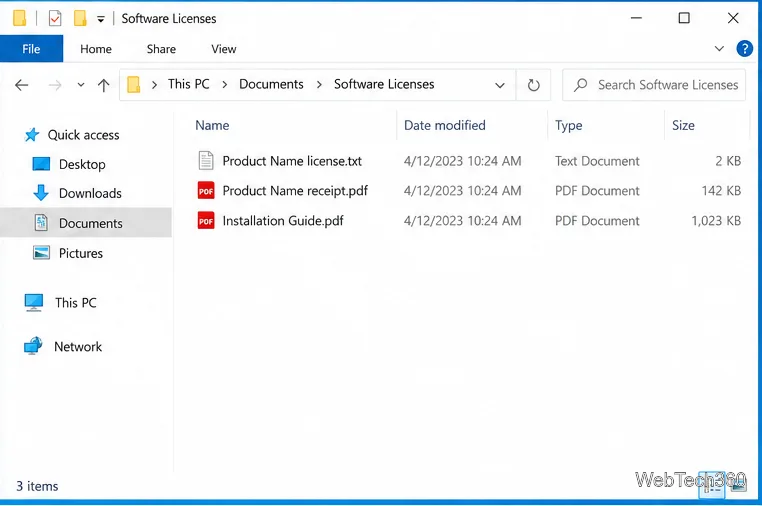Click Documents in the address bar breadcrumb

point(271,84)
